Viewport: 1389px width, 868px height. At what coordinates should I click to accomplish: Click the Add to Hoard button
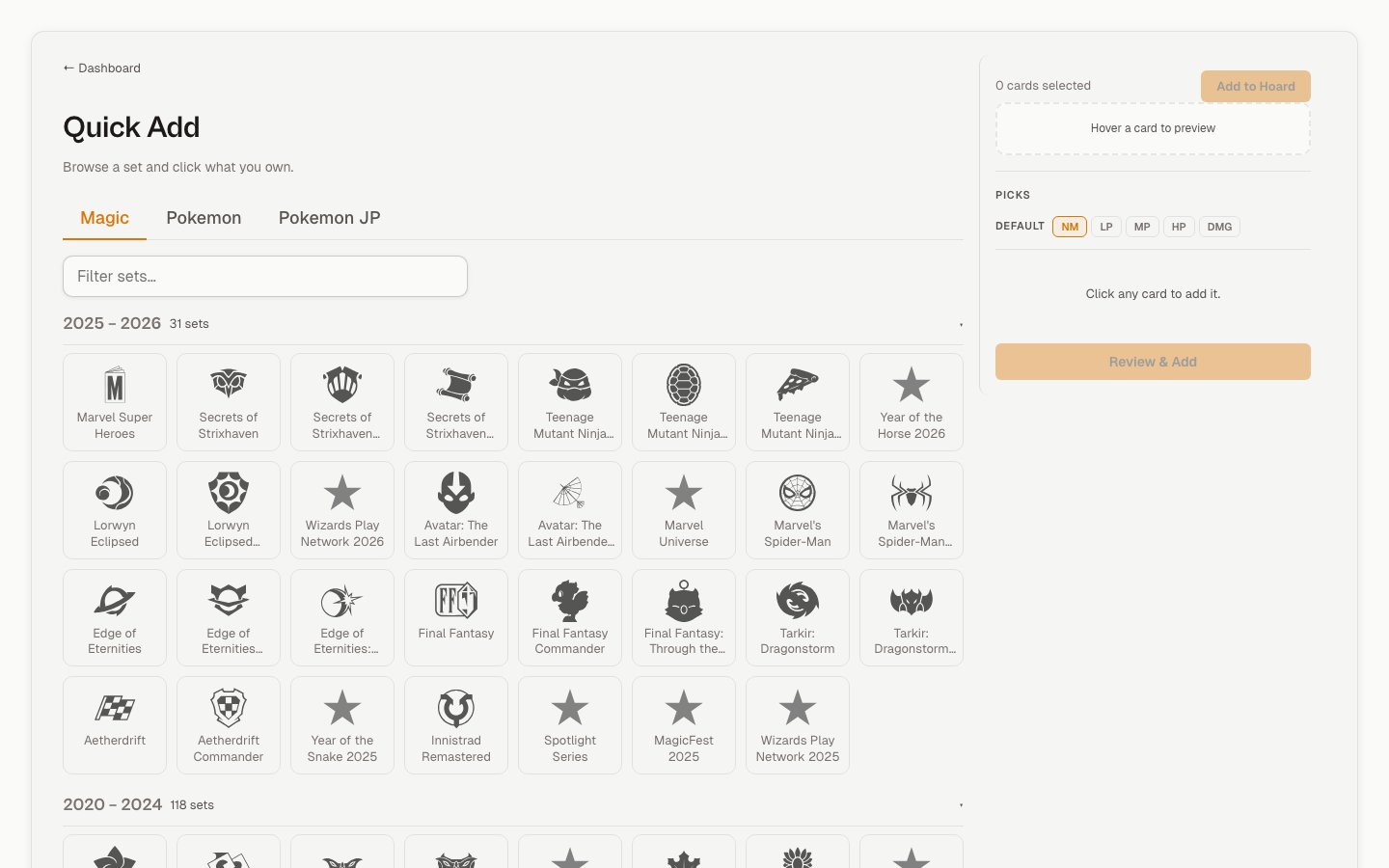click(x=1255, y=86)
